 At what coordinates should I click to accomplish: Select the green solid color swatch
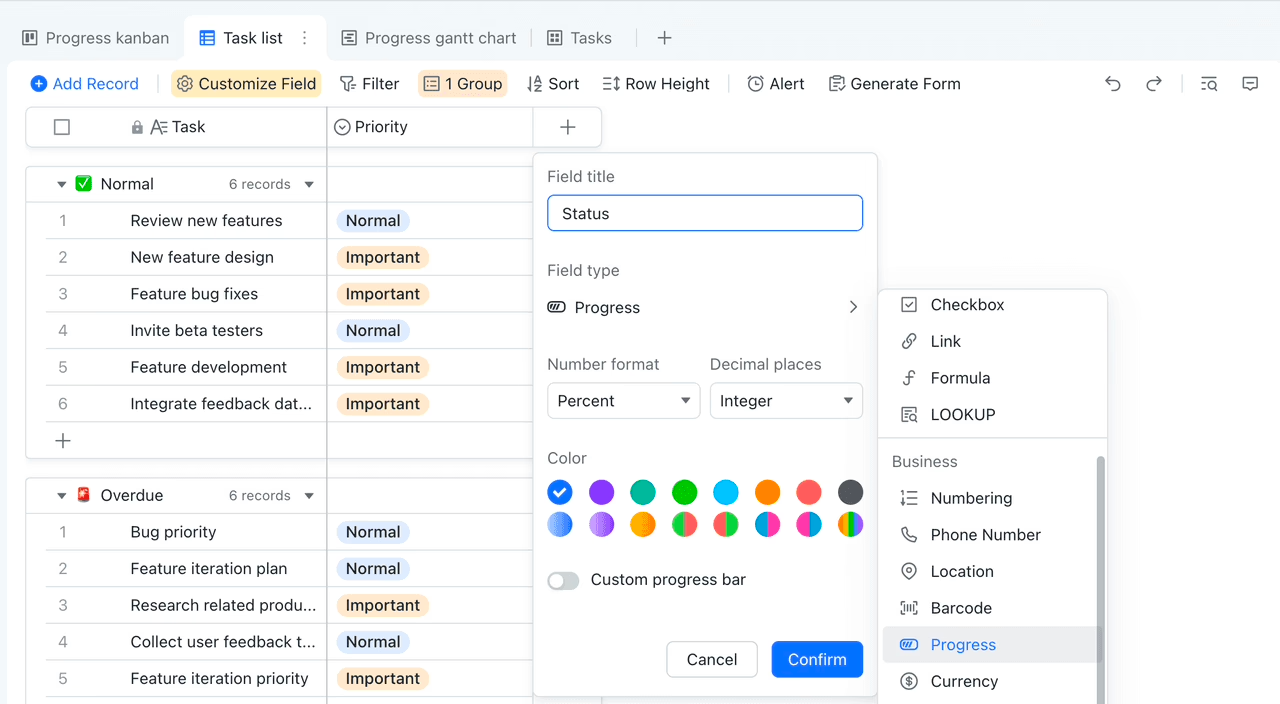coord(684,492)
